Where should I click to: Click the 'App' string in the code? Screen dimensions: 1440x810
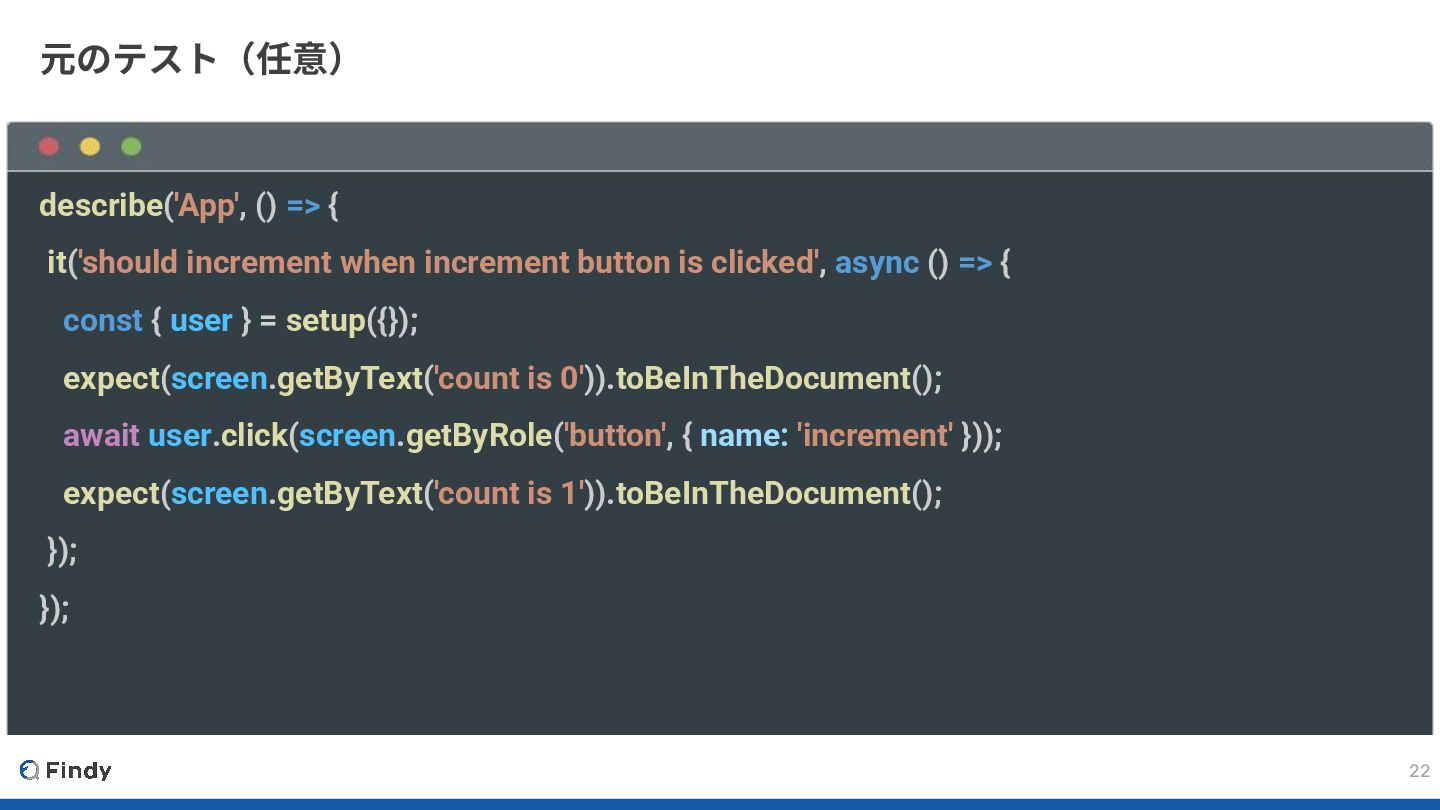pos(207,206)
